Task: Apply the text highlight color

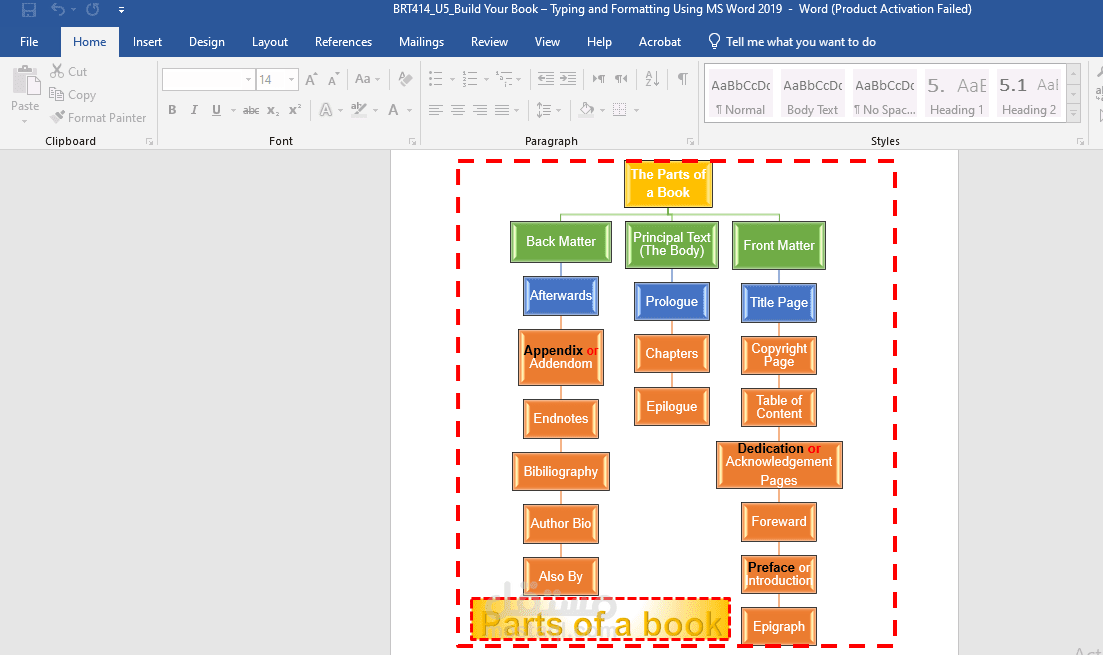Action: [x=359, y=110]
